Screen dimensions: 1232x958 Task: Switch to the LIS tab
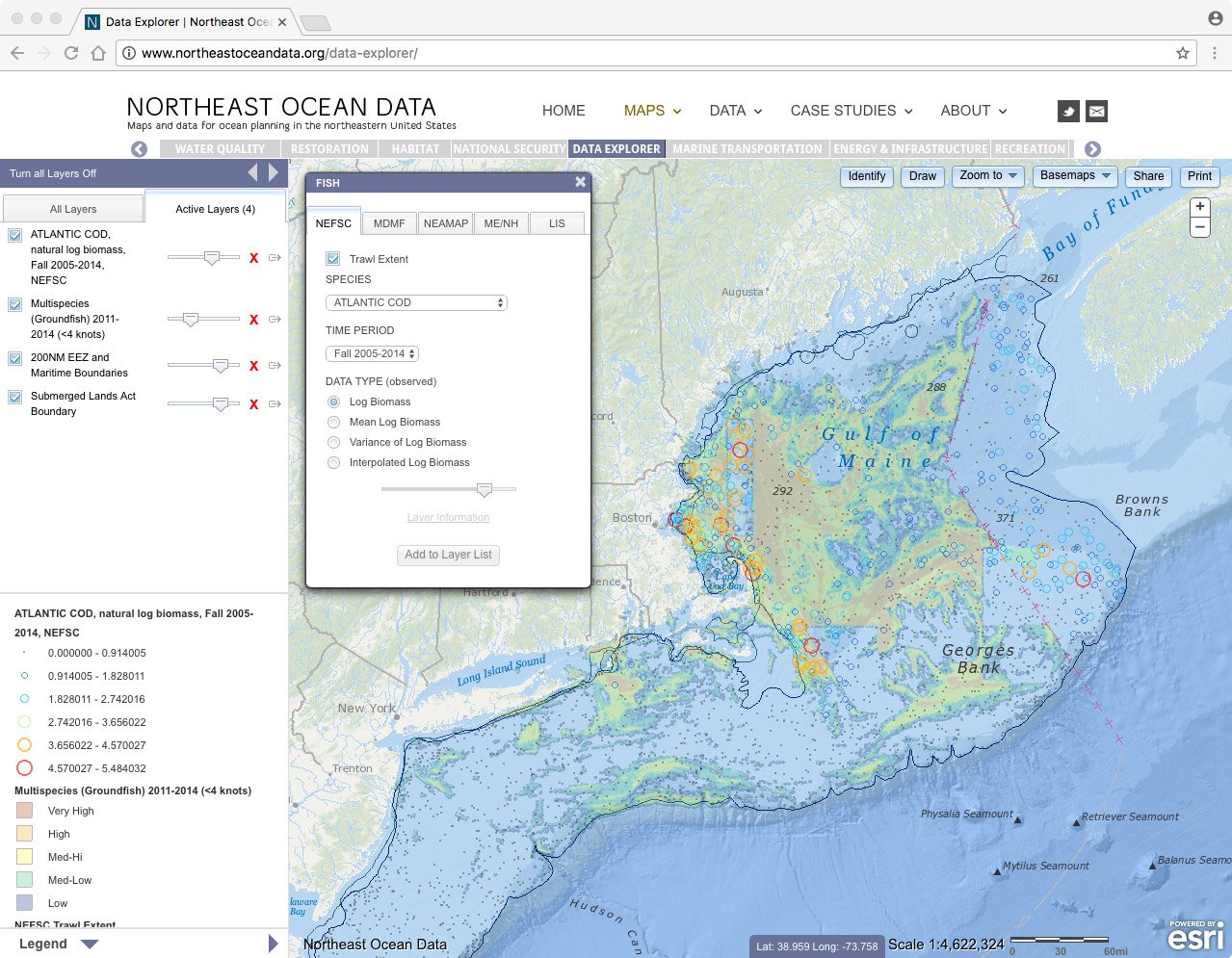coord(557,223)
